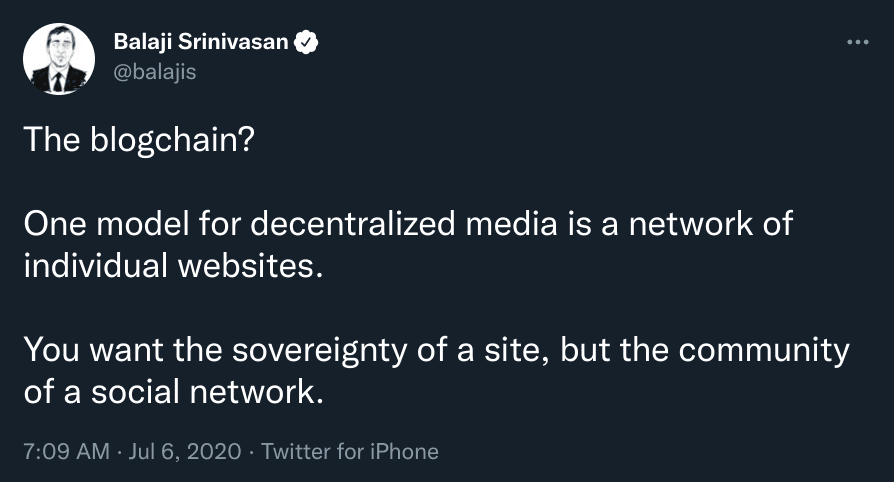Click the word 'iPhone' in footer
Image resolution: width=894 pixels, height=482 pixels.
(404, 451)
